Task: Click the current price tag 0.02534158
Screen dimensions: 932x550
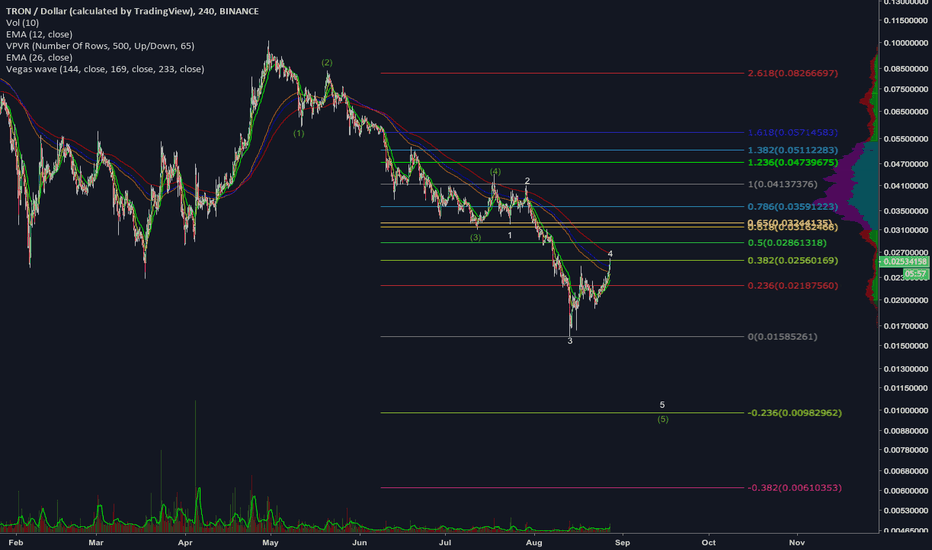Action: click(905, 262)
